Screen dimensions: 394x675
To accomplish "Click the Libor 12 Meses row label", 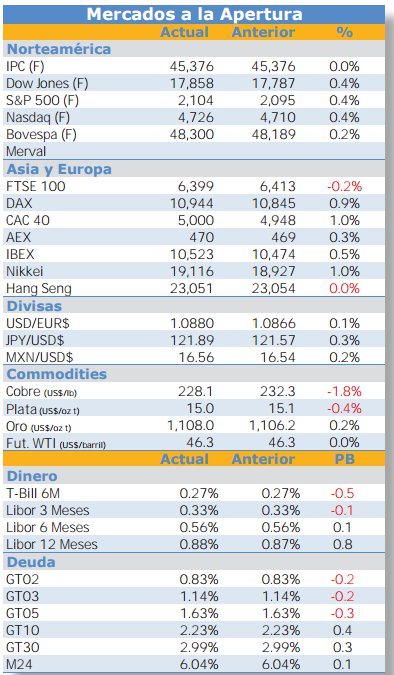I will click(x=52, y=544).
